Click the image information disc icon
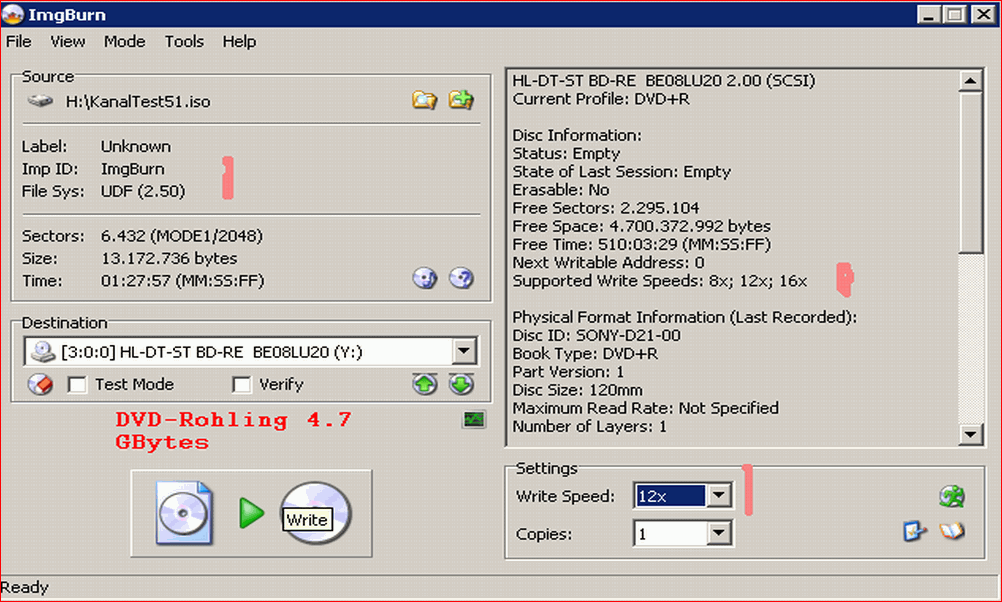 [425, 279]
